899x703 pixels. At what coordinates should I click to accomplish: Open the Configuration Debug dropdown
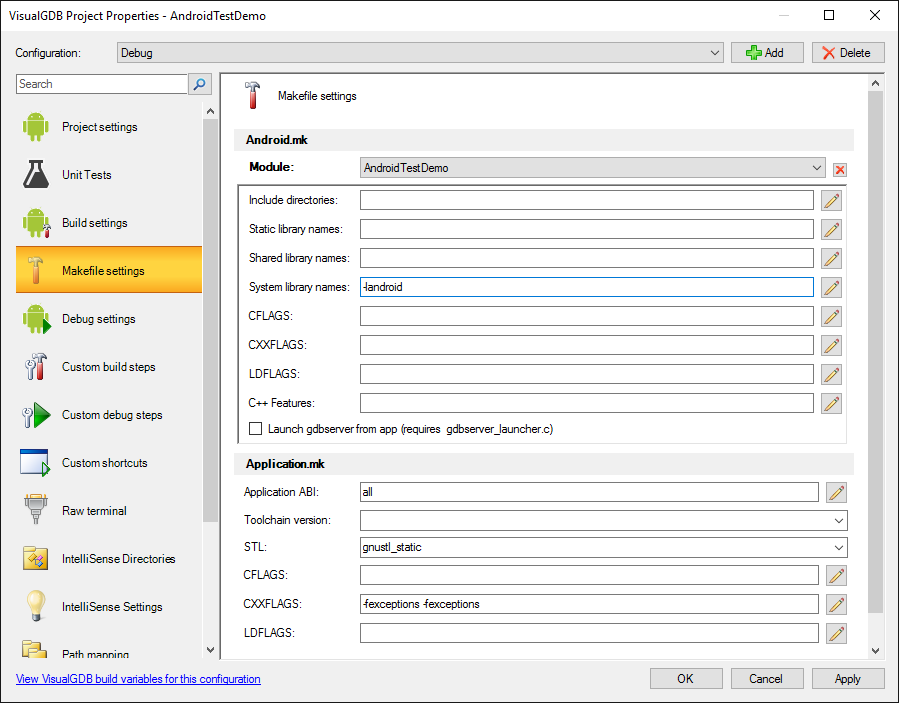coord(420,53)
